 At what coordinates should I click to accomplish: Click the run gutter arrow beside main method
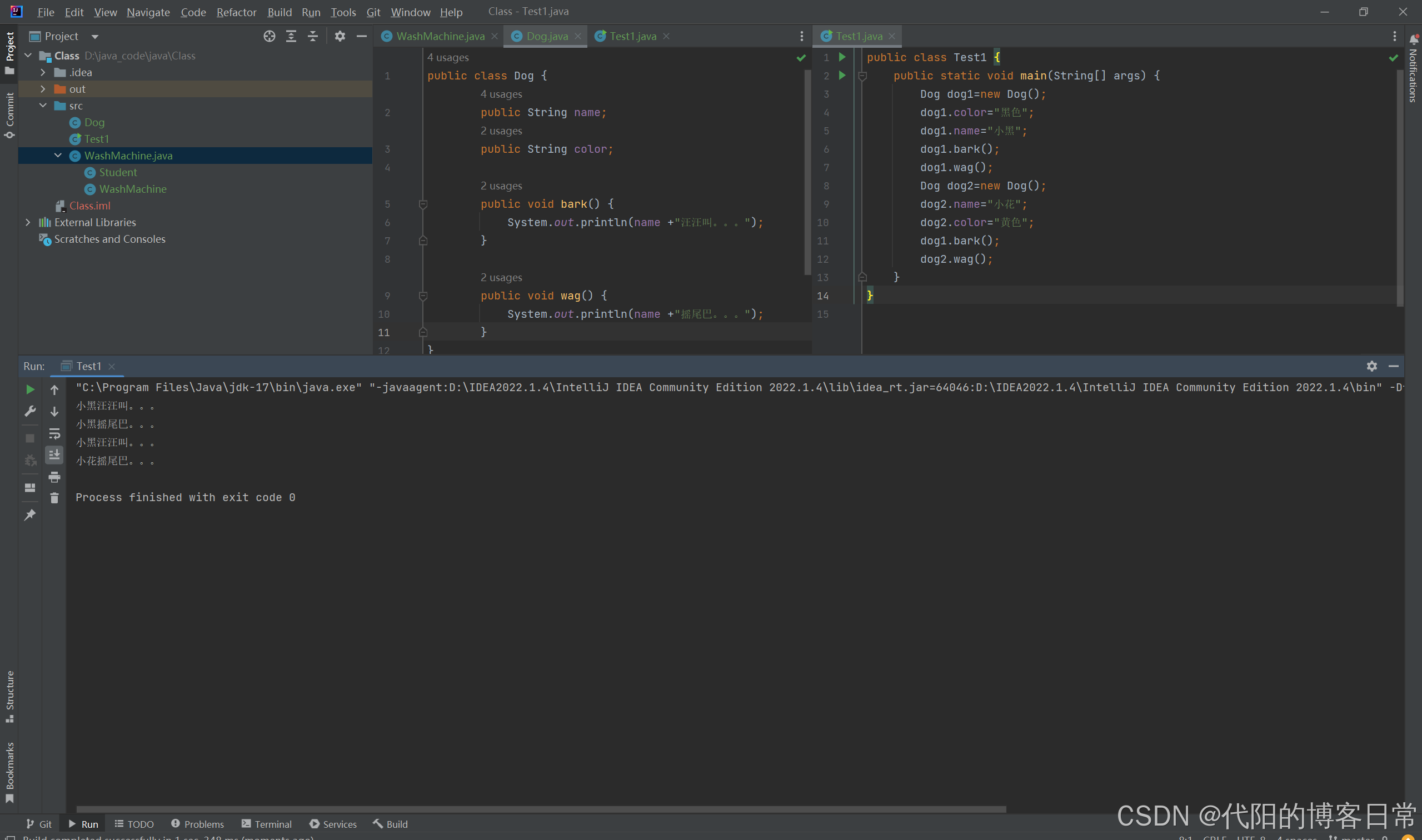[x=842, y=76]
